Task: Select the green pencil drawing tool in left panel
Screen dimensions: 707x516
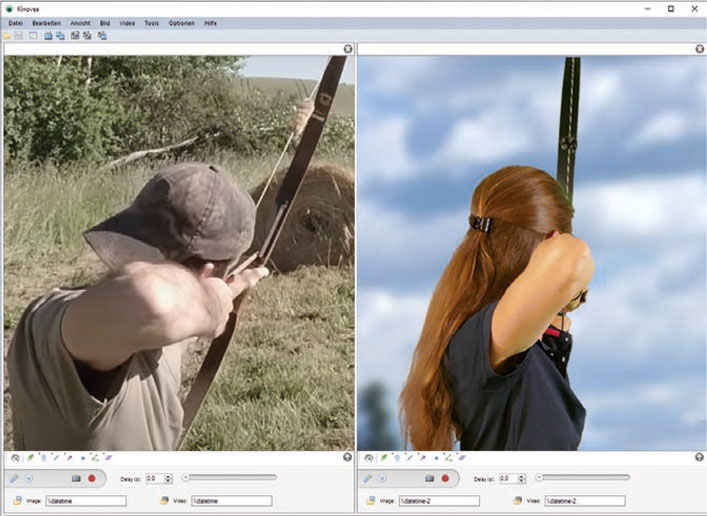Action: (x=29, y=457)
